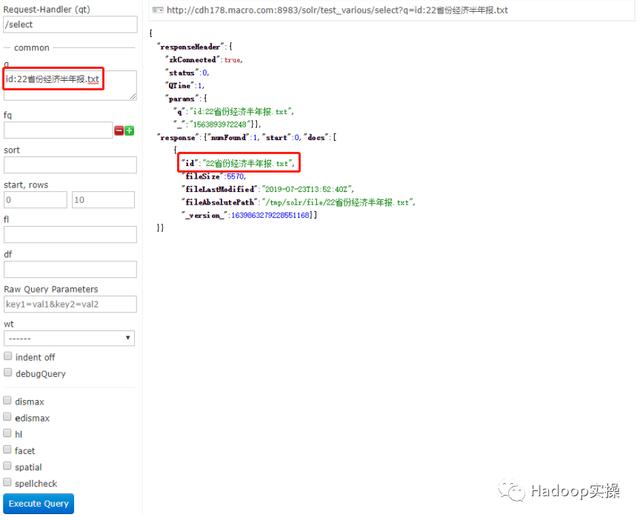Click the "QTime" line in the response
This screenshot has width=640, height=520.
[184, 86]
